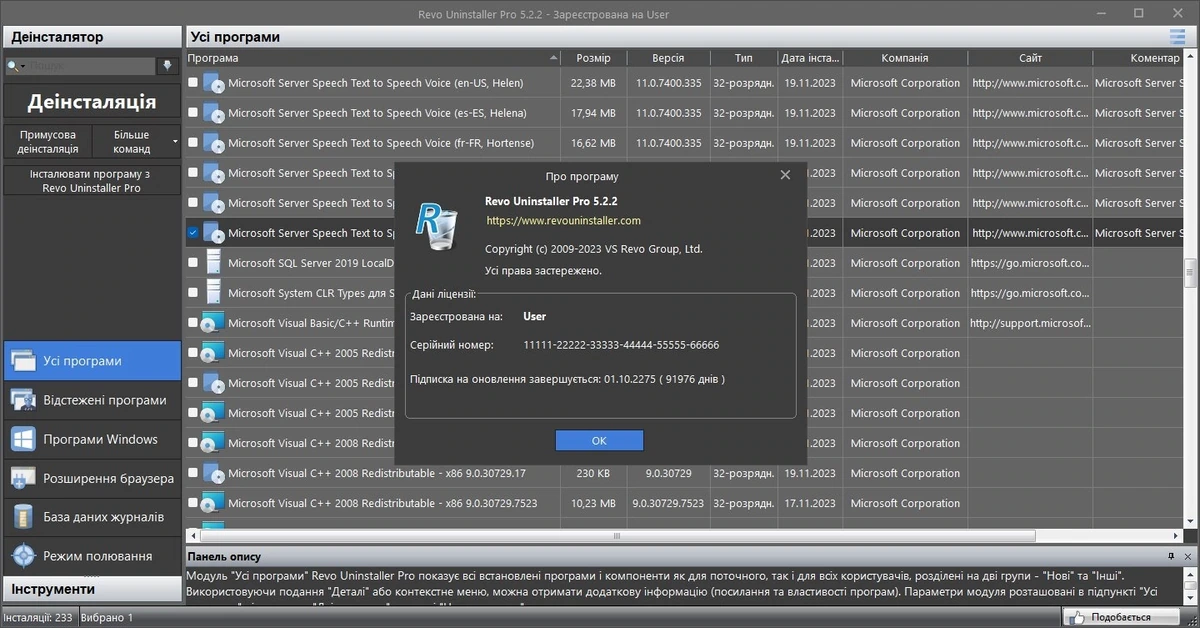Click the 17.11.2023 install date cell
Screen dimensions: 1200x628
pos(810,503)
